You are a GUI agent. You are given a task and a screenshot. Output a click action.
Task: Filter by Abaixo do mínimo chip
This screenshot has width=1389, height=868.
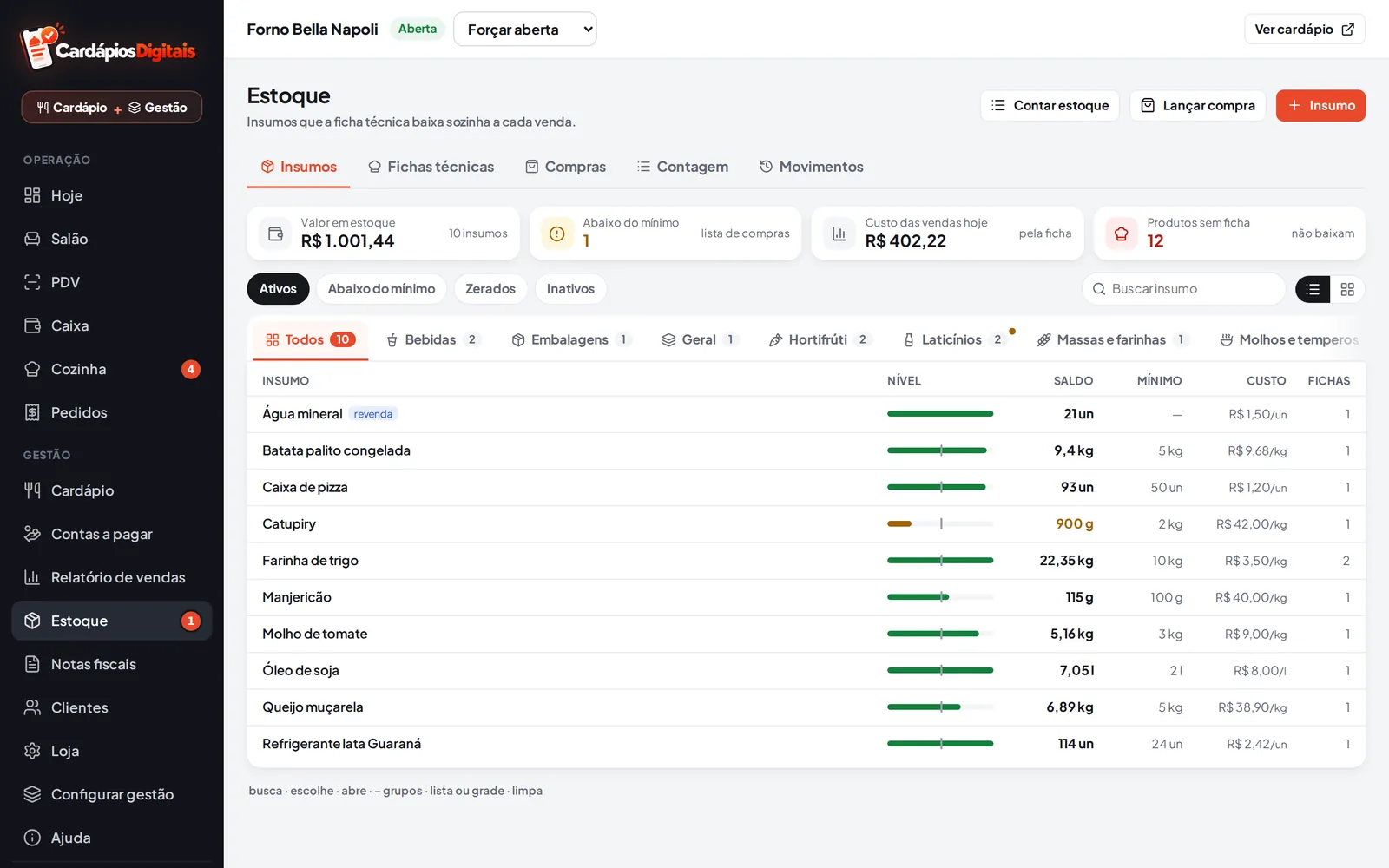click(381, 289)
